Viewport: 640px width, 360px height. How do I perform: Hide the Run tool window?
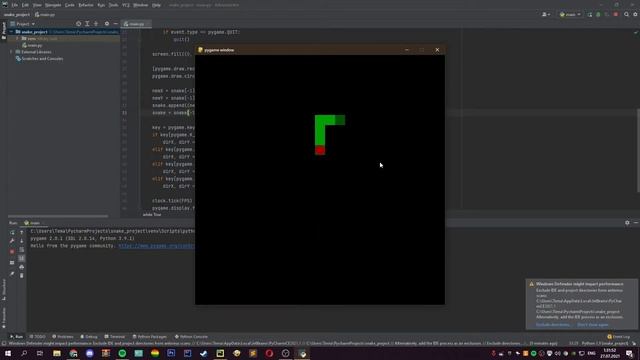(636, 223)
